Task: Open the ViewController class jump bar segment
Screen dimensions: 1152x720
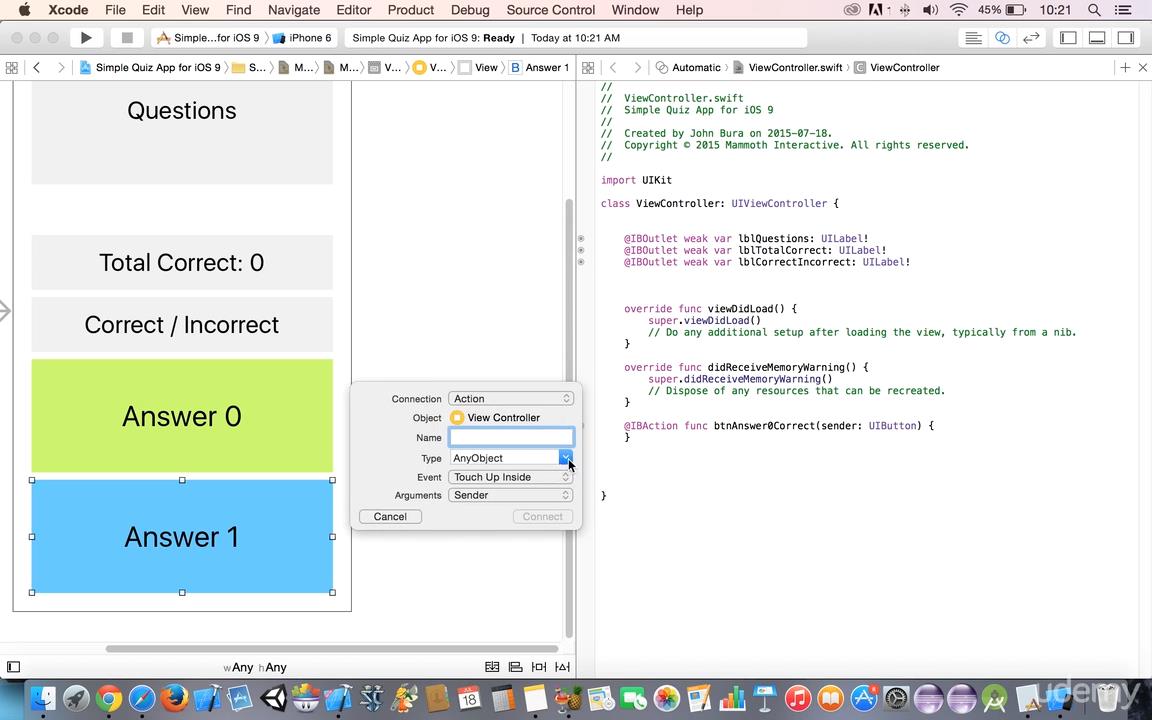Action: pyautogui.click(x=897, y=68)
